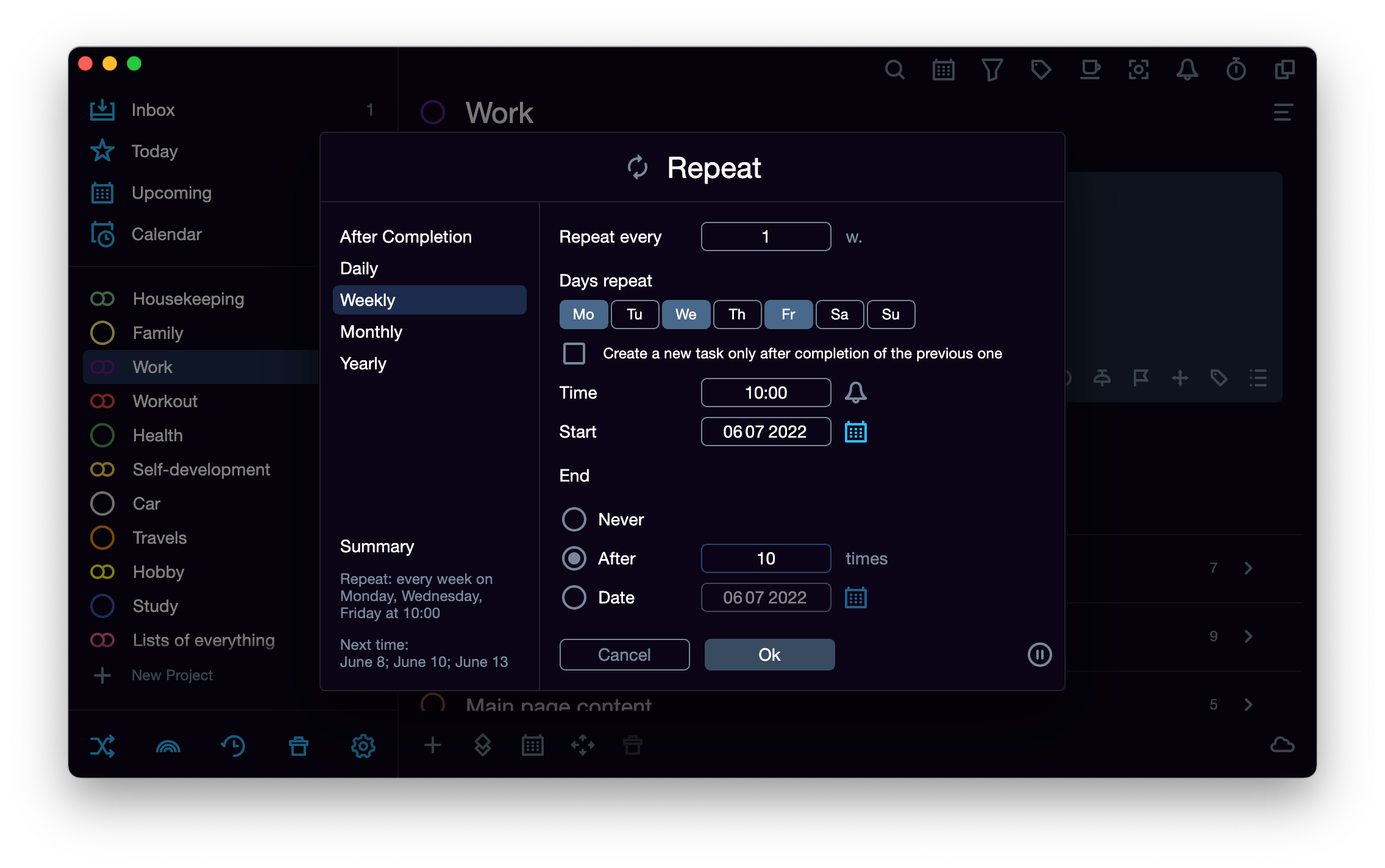Click the diamond layers icon in bottom toolbar

tap(483, 745)
